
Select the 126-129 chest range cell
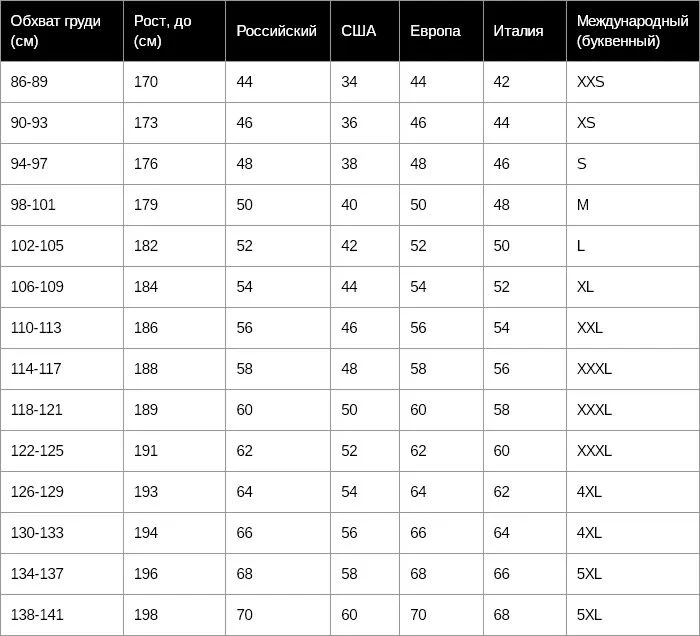pos(62,492)
